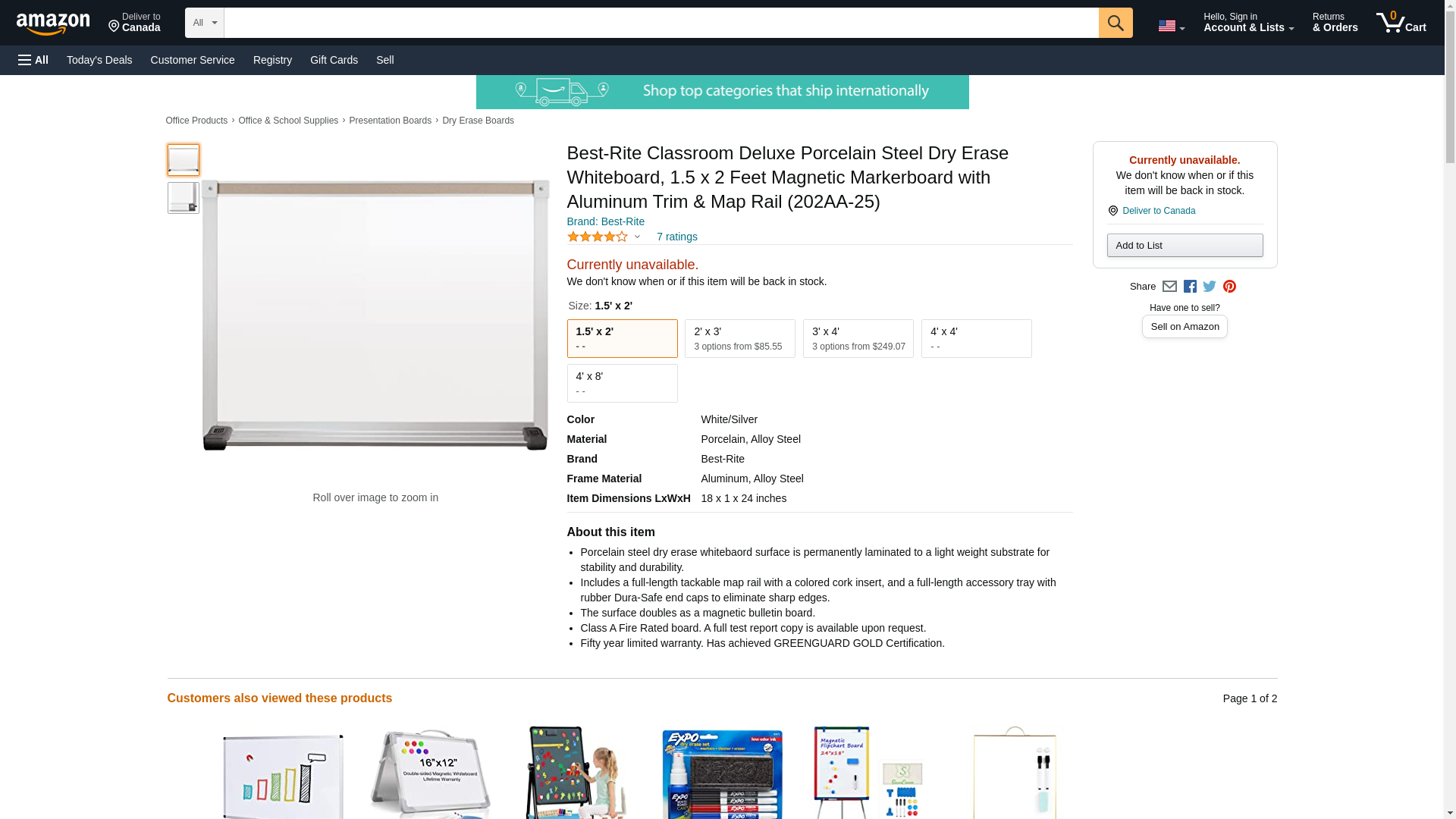Open the shopping cart icon

tap(1401, 23)
